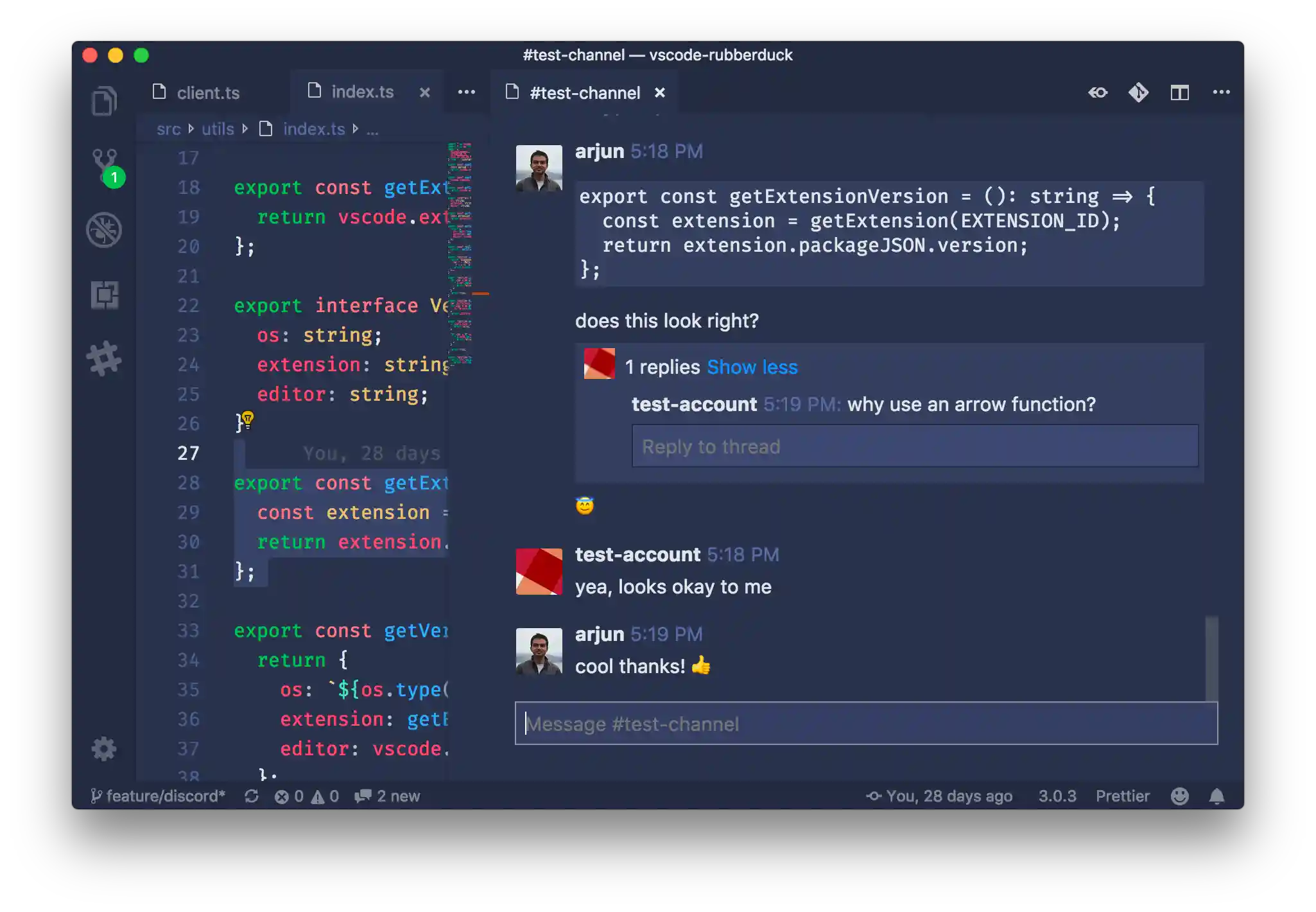The width and height of the screenshot is (1316, 912).
Task: Click the notifications bell in status bar
Action: click(x=1216, y=796)
